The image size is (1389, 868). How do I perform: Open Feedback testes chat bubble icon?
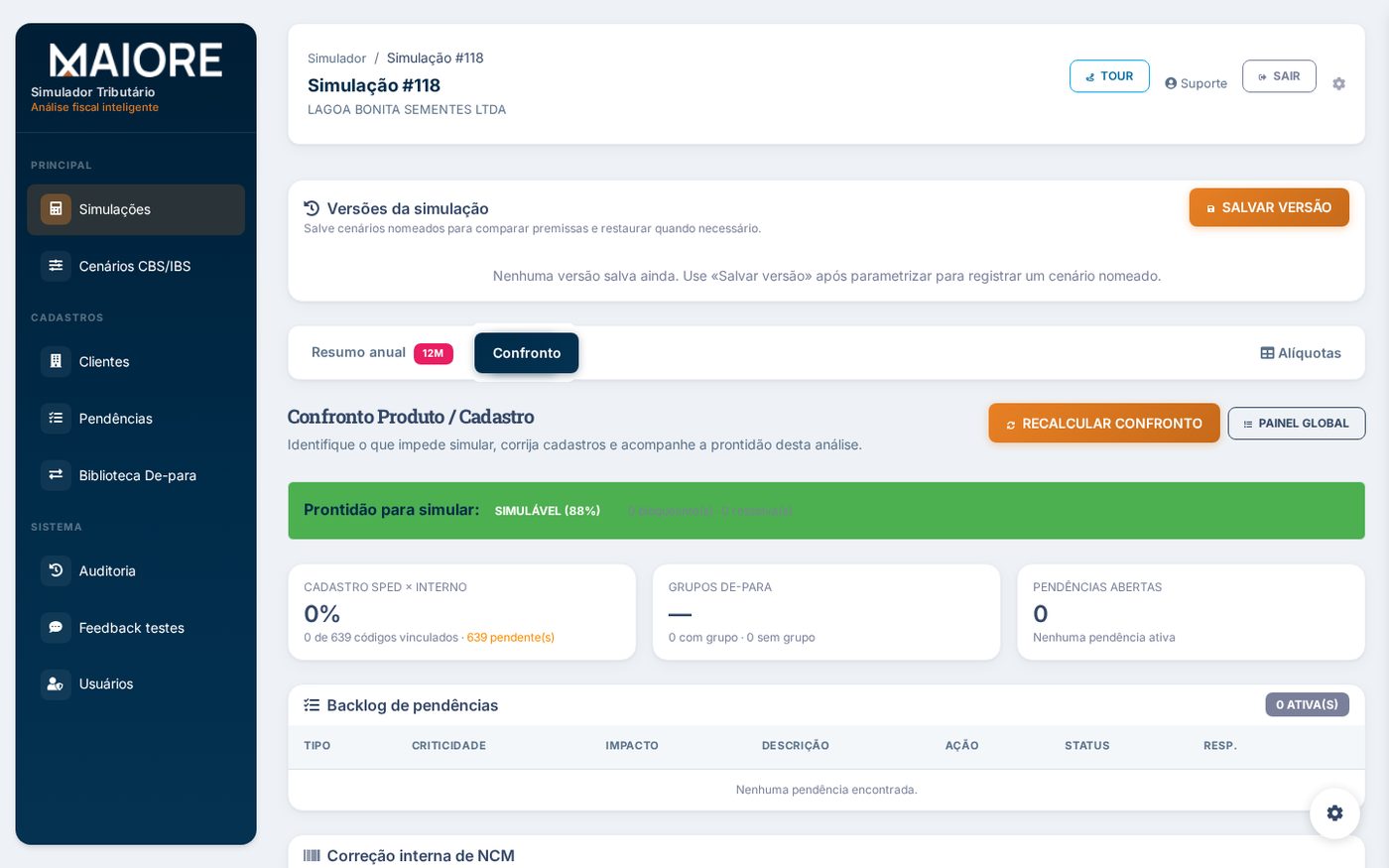[56, 628]
